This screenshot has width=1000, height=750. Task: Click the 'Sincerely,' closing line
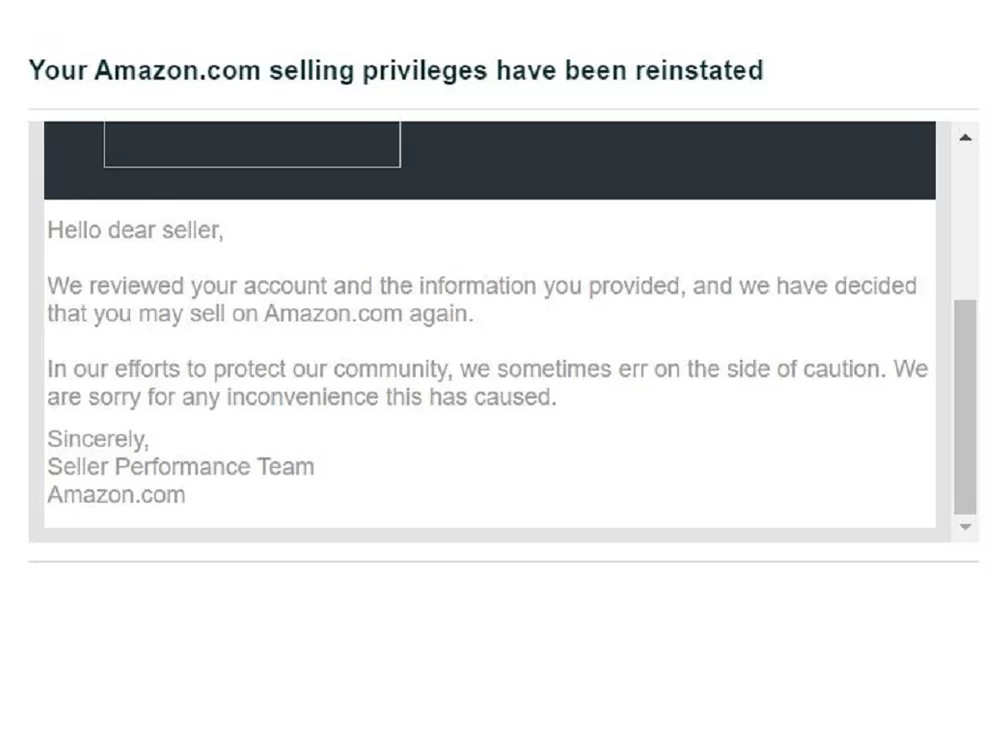(98, 439)
